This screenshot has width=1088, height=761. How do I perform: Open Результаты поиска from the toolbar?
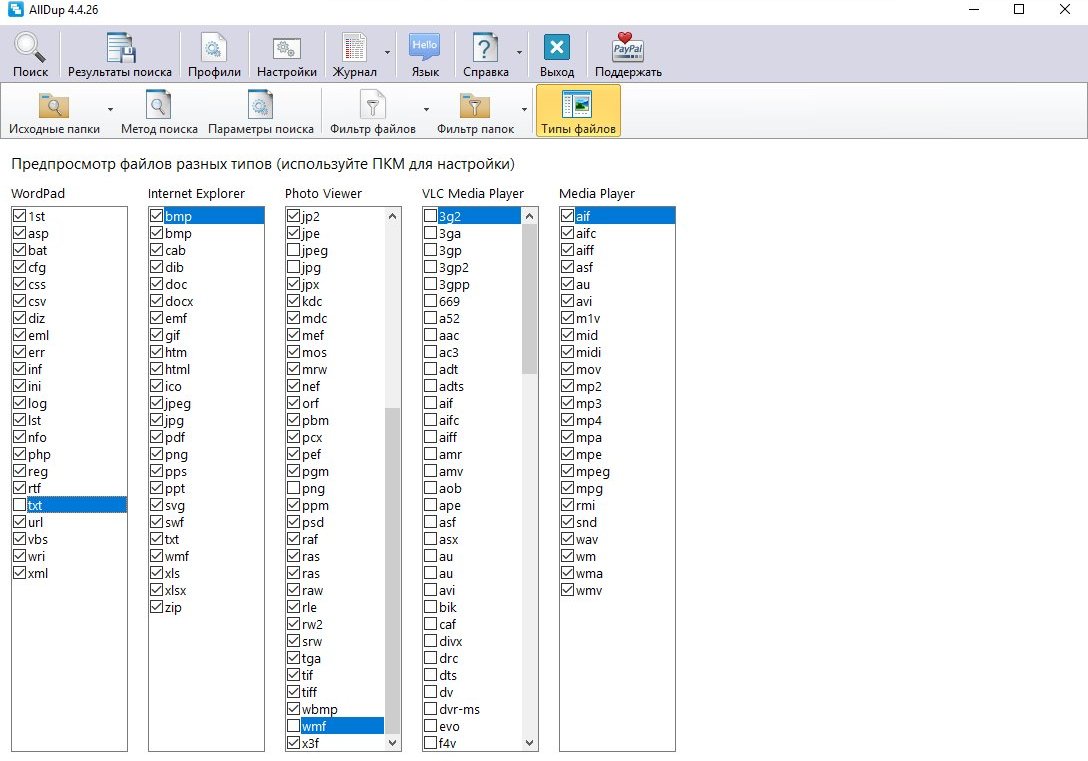119,54
